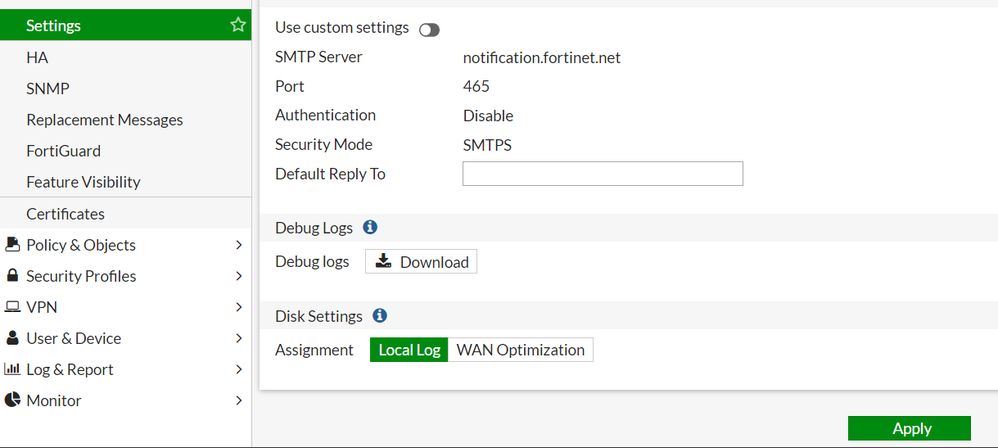Click the Monitor pie chart icon
The width and height of the screenshot is (998, 448).
click(13, 400)
